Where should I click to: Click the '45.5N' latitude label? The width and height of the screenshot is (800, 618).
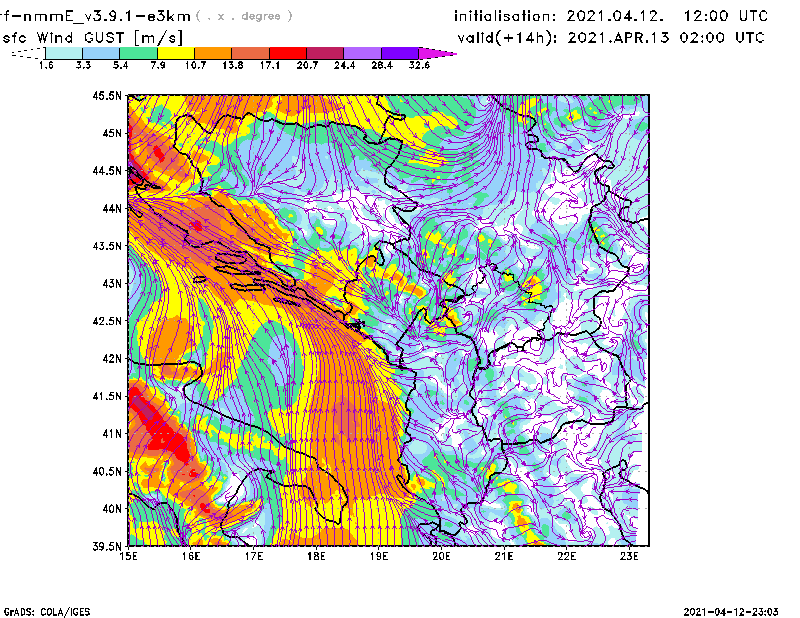[x=107, y=96]
